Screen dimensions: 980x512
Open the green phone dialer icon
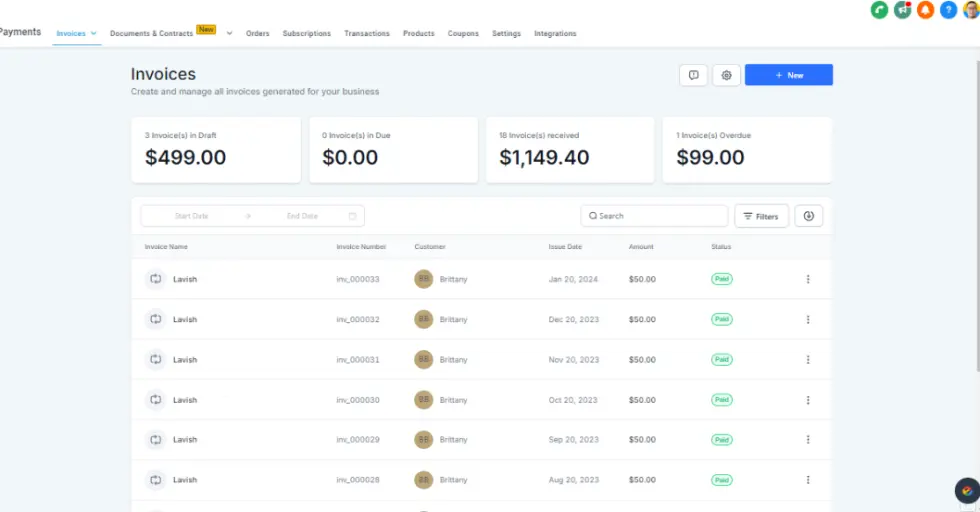click(879, 10)
